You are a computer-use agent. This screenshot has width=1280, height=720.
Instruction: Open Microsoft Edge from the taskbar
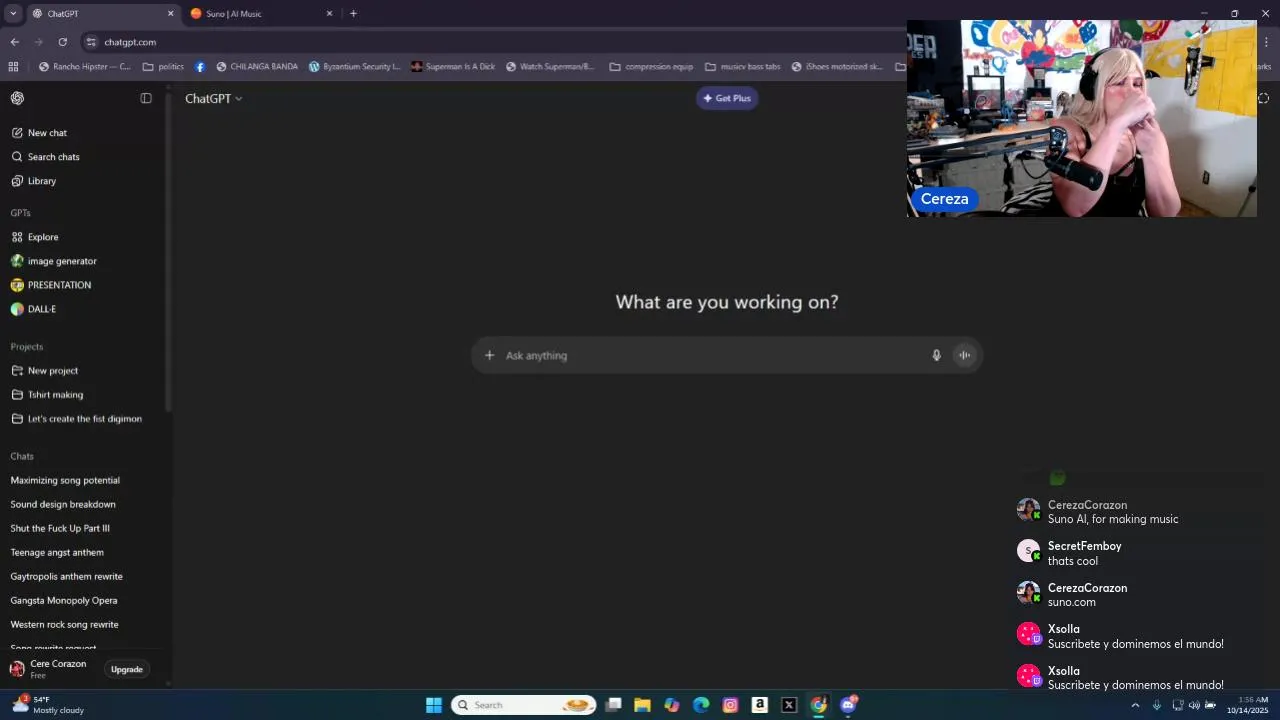701,705
